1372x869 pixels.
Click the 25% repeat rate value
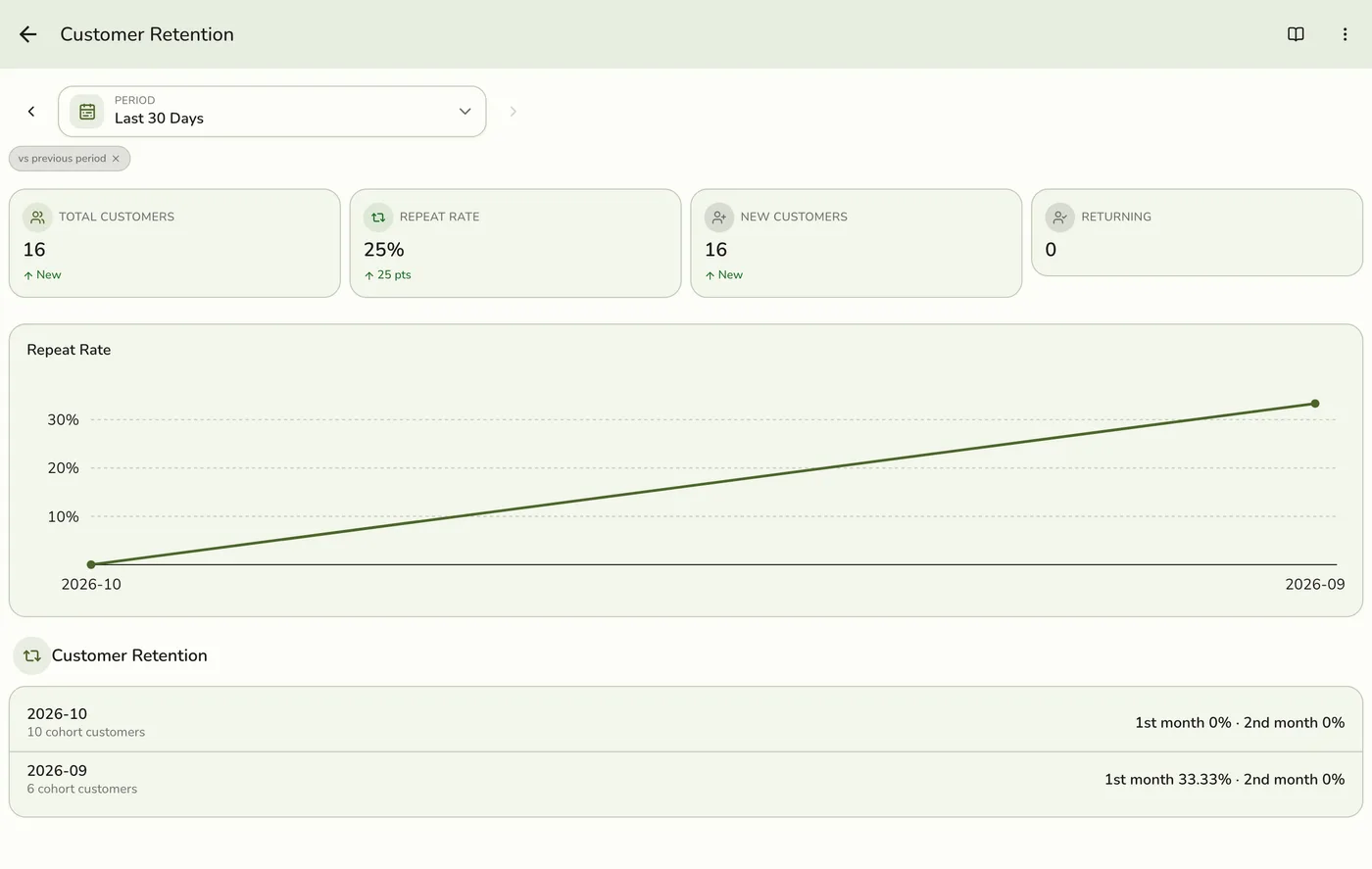(384, 250)
